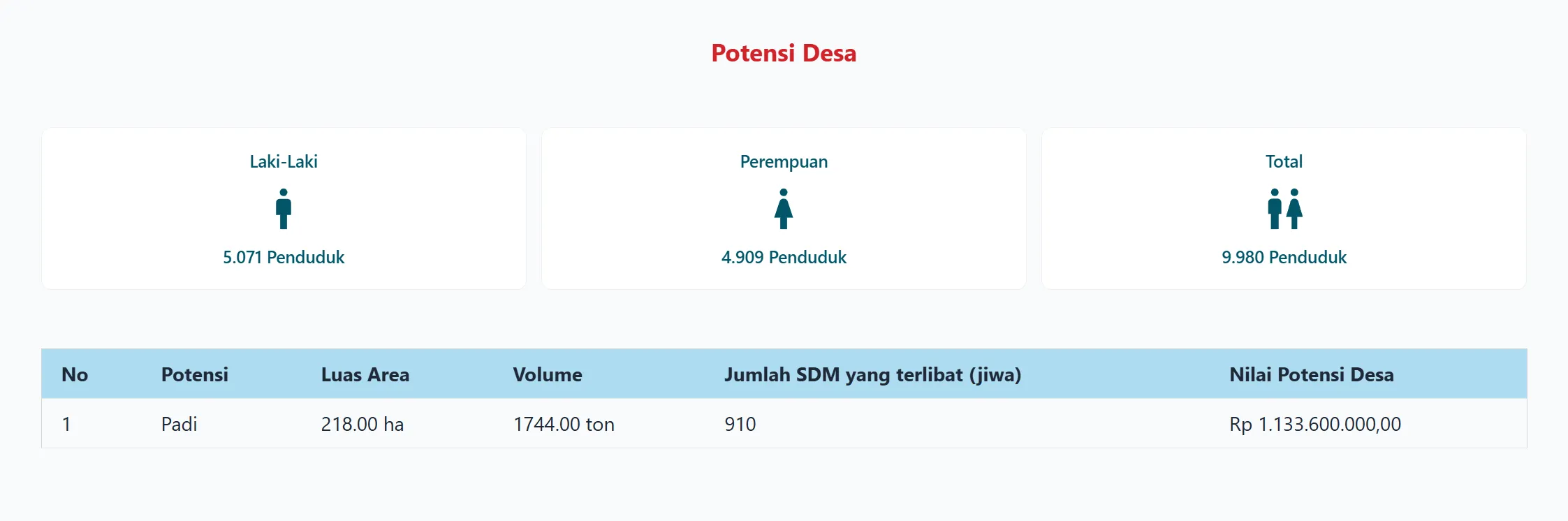This screenshot has width=1568, height=521.
Task: Click the 218.00 ha area cell
Action: coord(362,424)
